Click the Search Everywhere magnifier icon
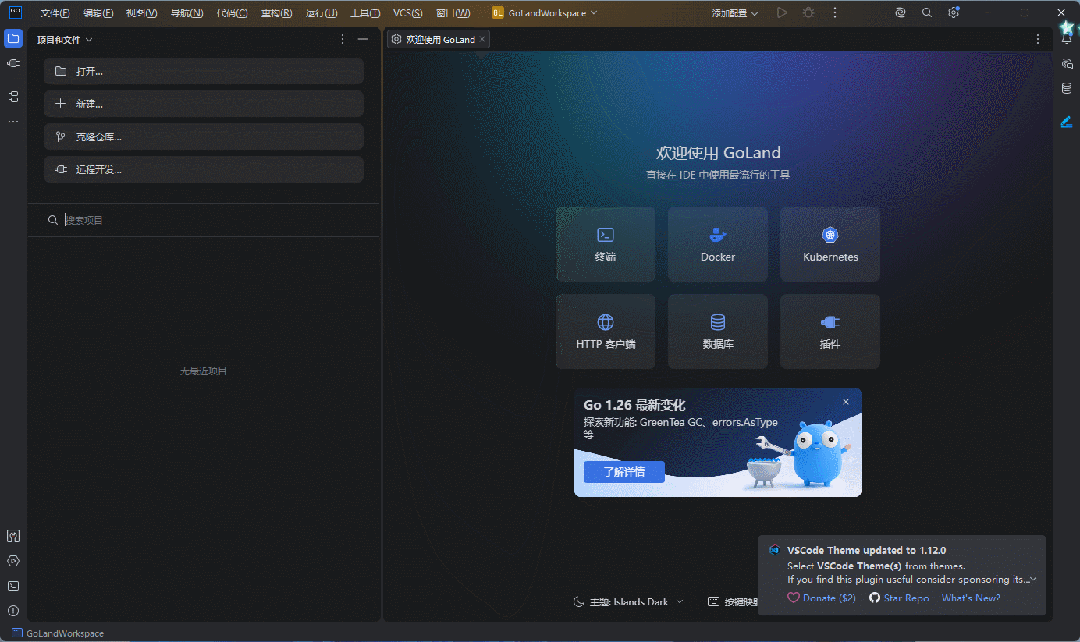This screenshot has height=642, width=1080. 926,12
